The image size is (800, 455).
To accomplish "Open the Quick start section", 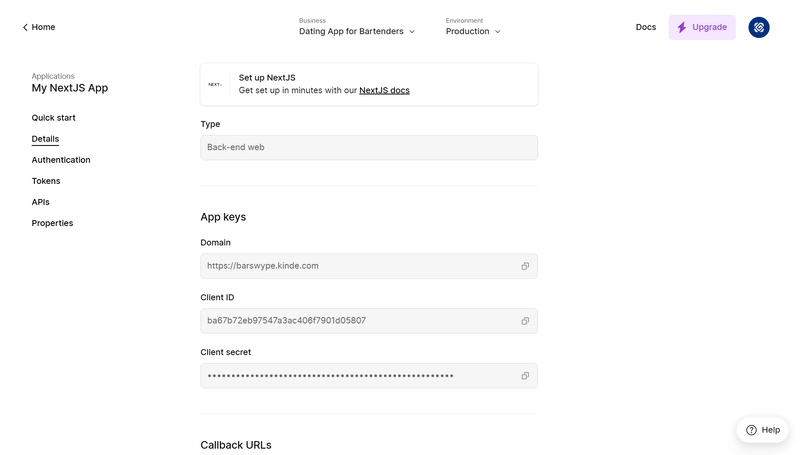I will (54, 118).
